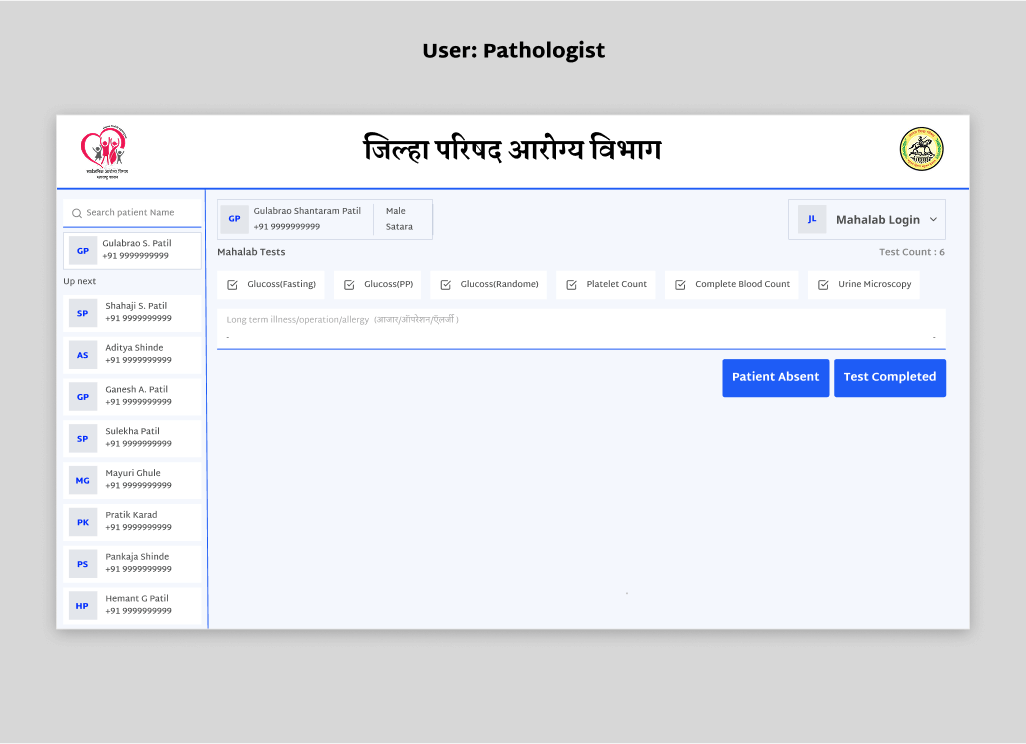Click the JL avatar next to Mahalab Login
1026x744 pixels.
(x=812, y=219)
